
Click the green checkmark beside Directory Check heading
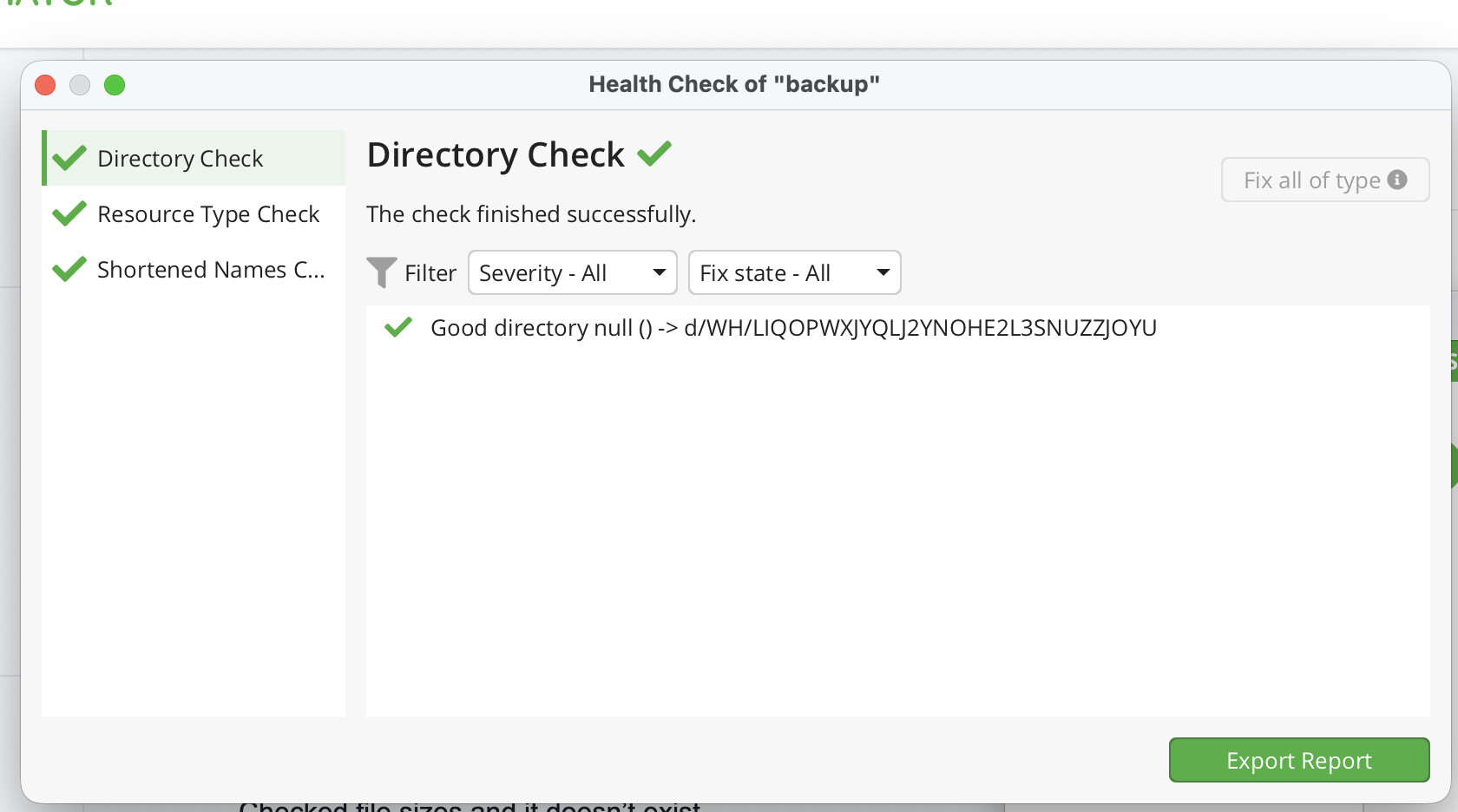[x=654, y=154]
